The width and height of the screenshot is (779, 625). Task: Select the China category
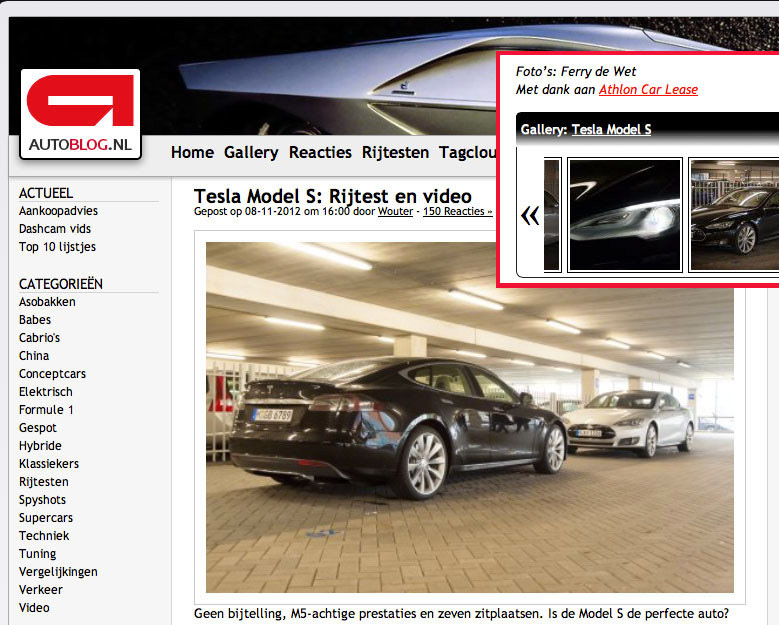pyautogui.click(x=34, y=356)
